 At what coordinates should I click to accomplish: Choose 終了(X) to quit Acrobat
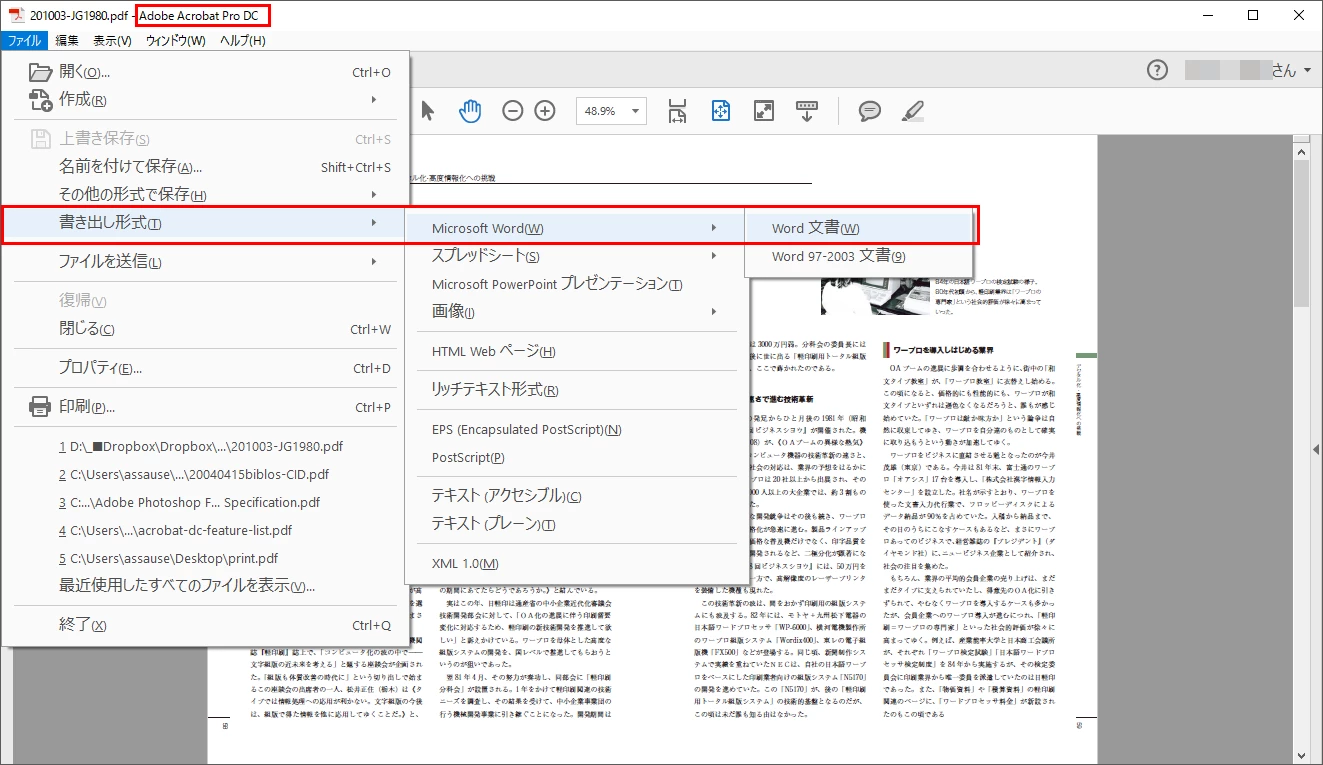[205, 625]
